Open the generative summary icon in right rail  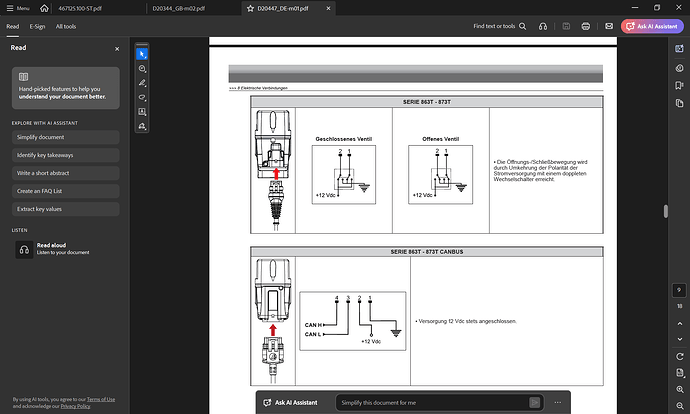(679, 68)
